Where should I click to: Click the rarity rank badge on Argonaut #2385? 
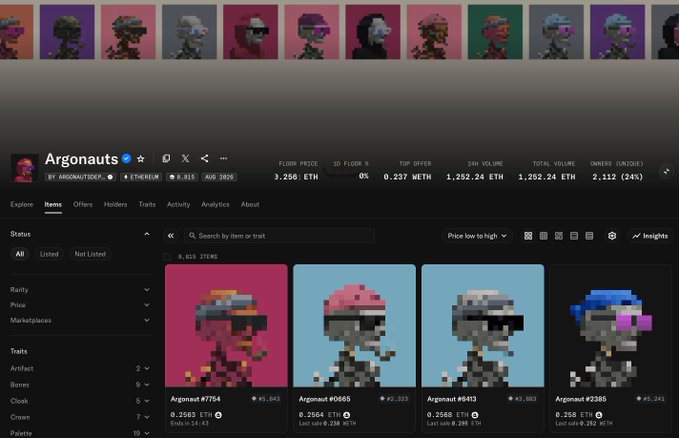click(x=651, y=399)
